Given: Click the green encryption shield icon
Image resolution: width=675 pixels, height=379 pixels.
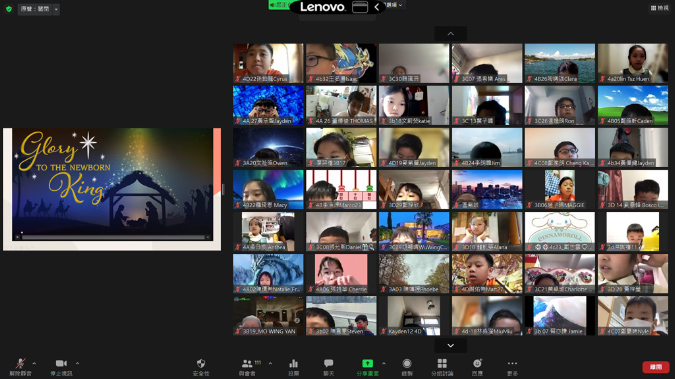Looking at the screenshot, I should [9, 9].
